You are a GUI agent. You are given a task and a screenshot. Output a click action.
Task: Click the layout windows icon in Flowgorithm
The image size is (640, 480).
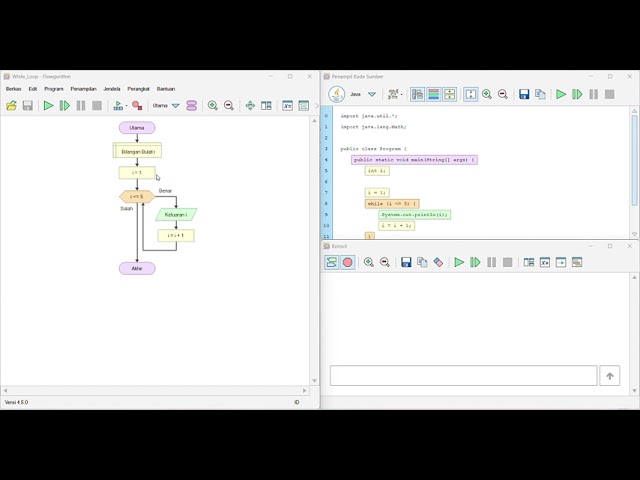(266, 106)
